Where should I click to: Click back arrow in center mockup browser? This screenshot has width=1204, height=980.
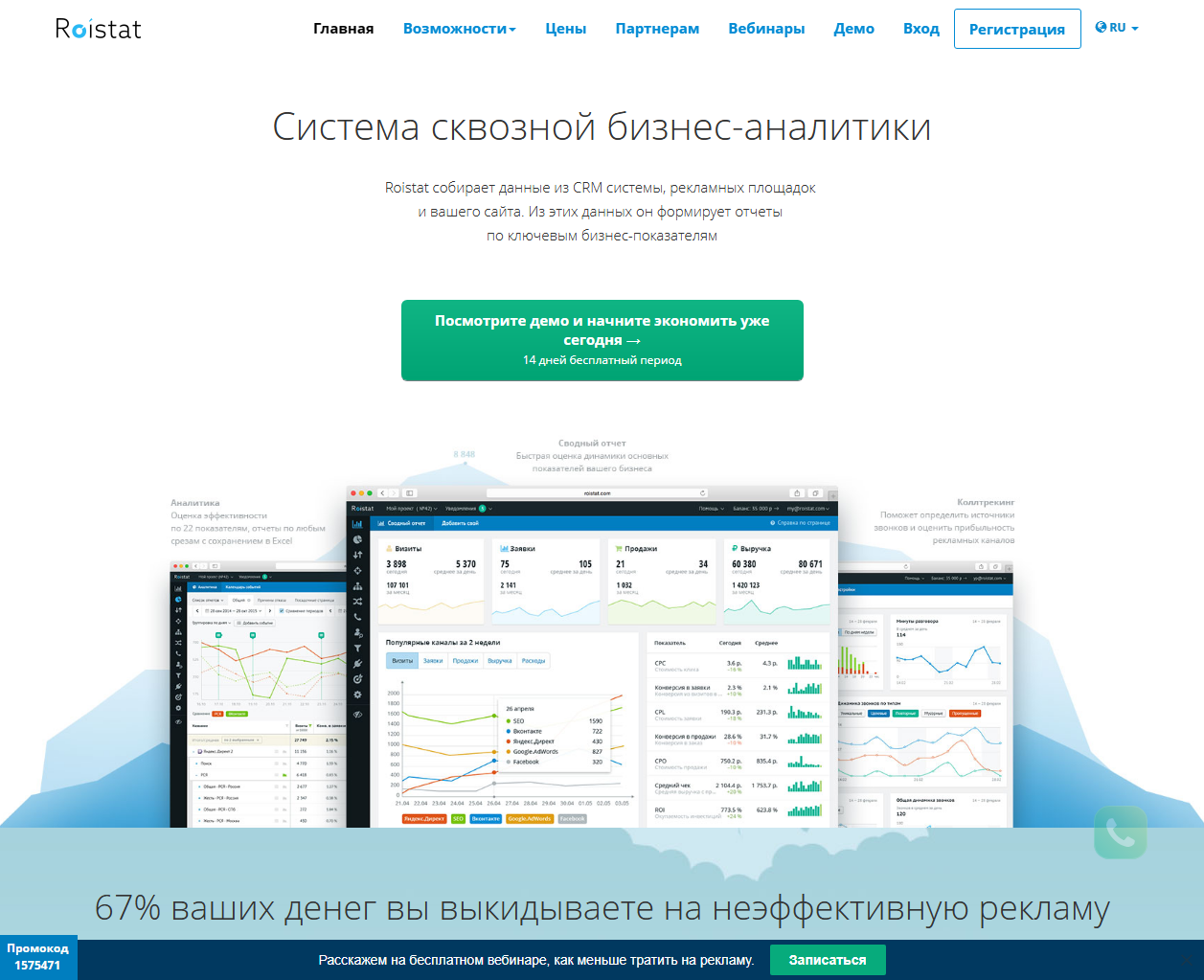coord(381,493)
